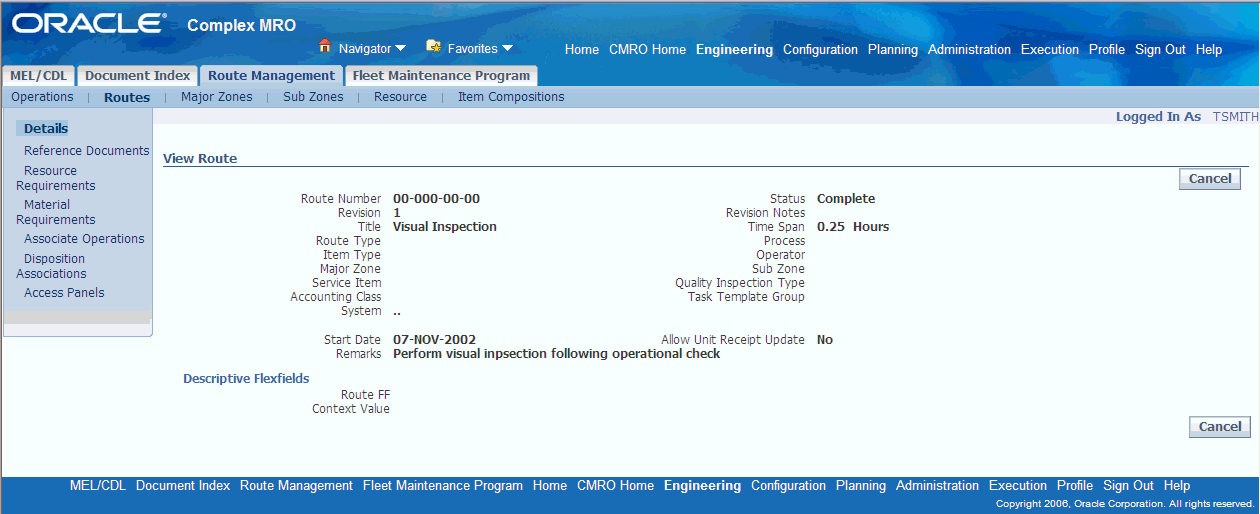Open the MEL/CDL tab
The image size is (1260, 514).
pyautogui.click(x=38, y=76)
